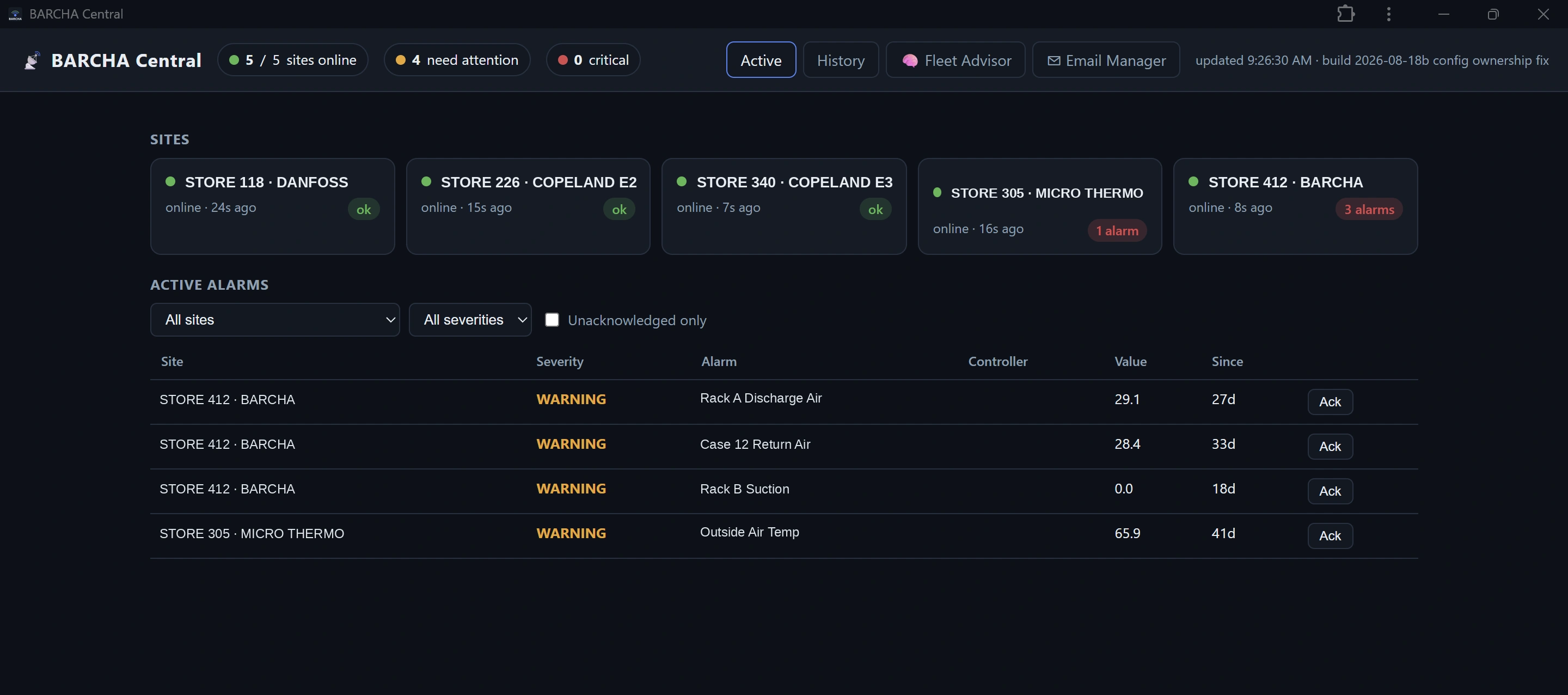
Task: Open the Store 340 Copeland E3 card
Action: (x=784, y=206)
